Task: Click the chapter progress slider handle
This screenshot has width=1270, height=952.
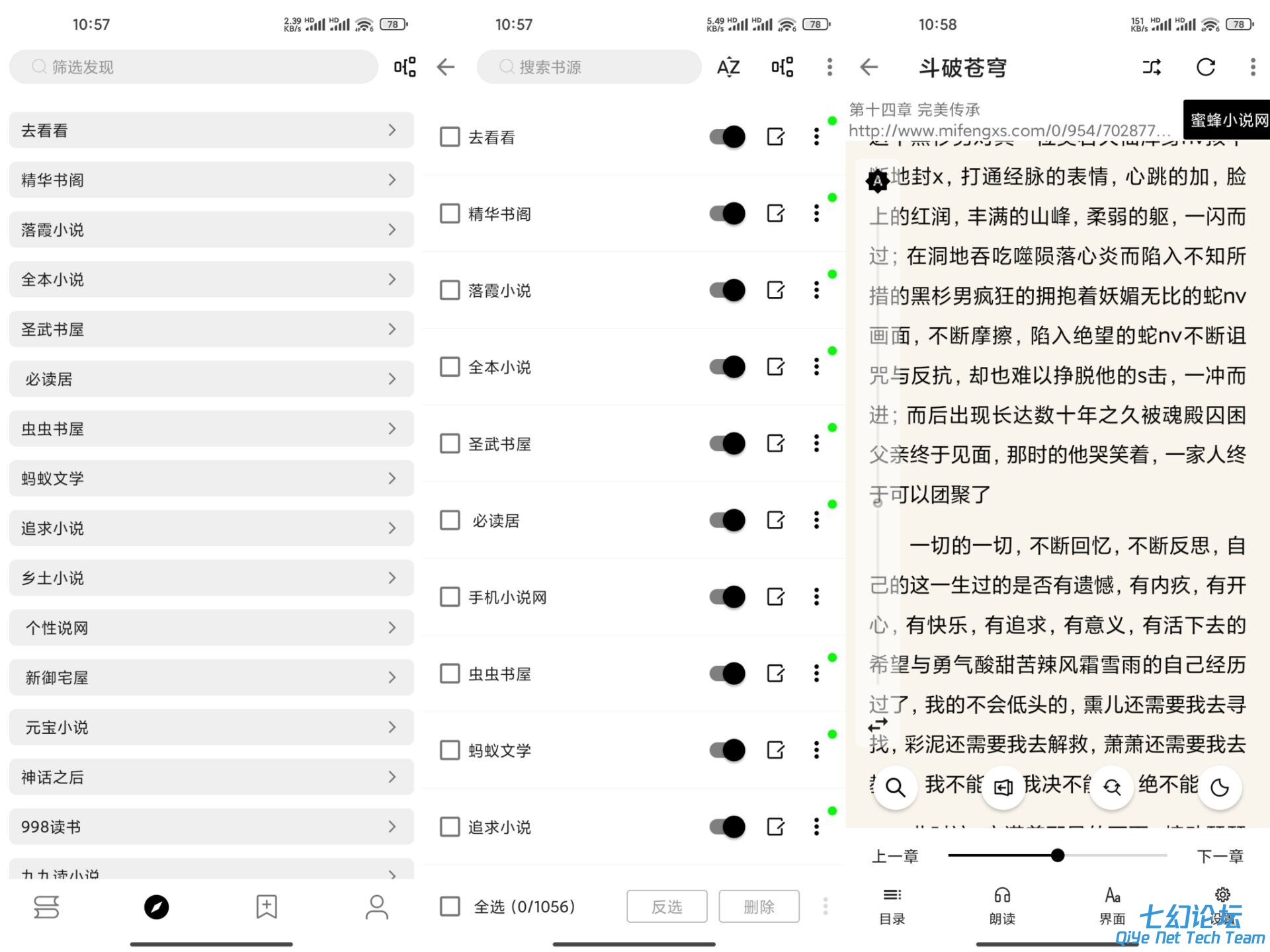Action: click(x=1057, y=855)
